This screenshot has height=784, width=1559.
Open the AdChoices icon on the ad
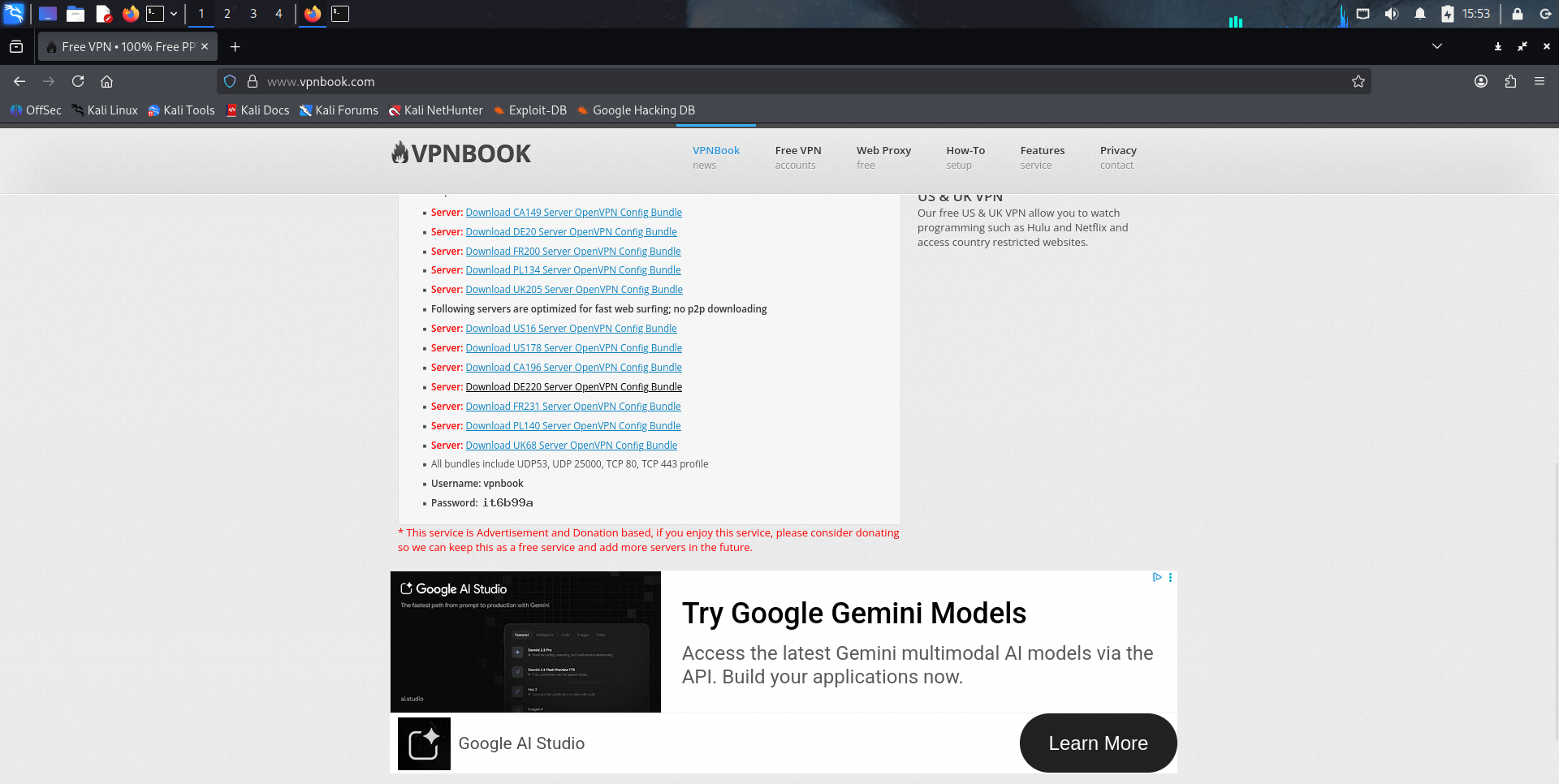1157,578
